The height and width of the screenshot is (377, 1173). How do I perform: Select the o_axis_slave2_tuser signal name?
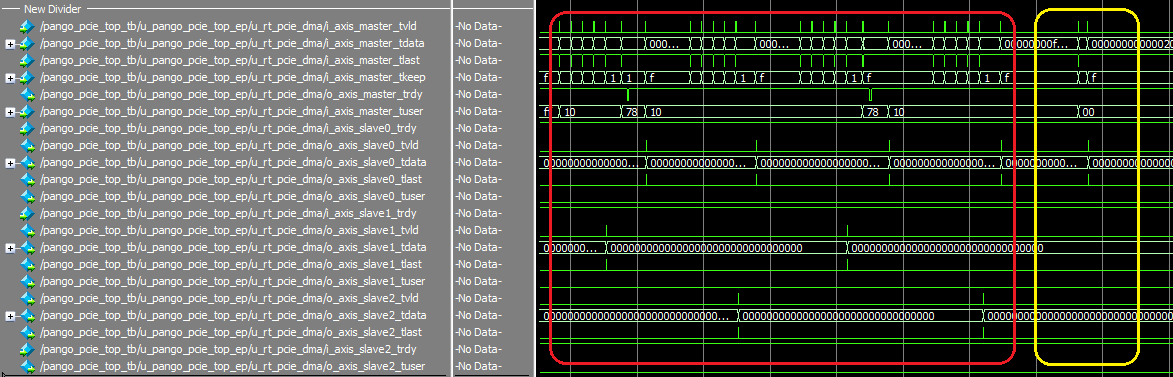point(232,367)
